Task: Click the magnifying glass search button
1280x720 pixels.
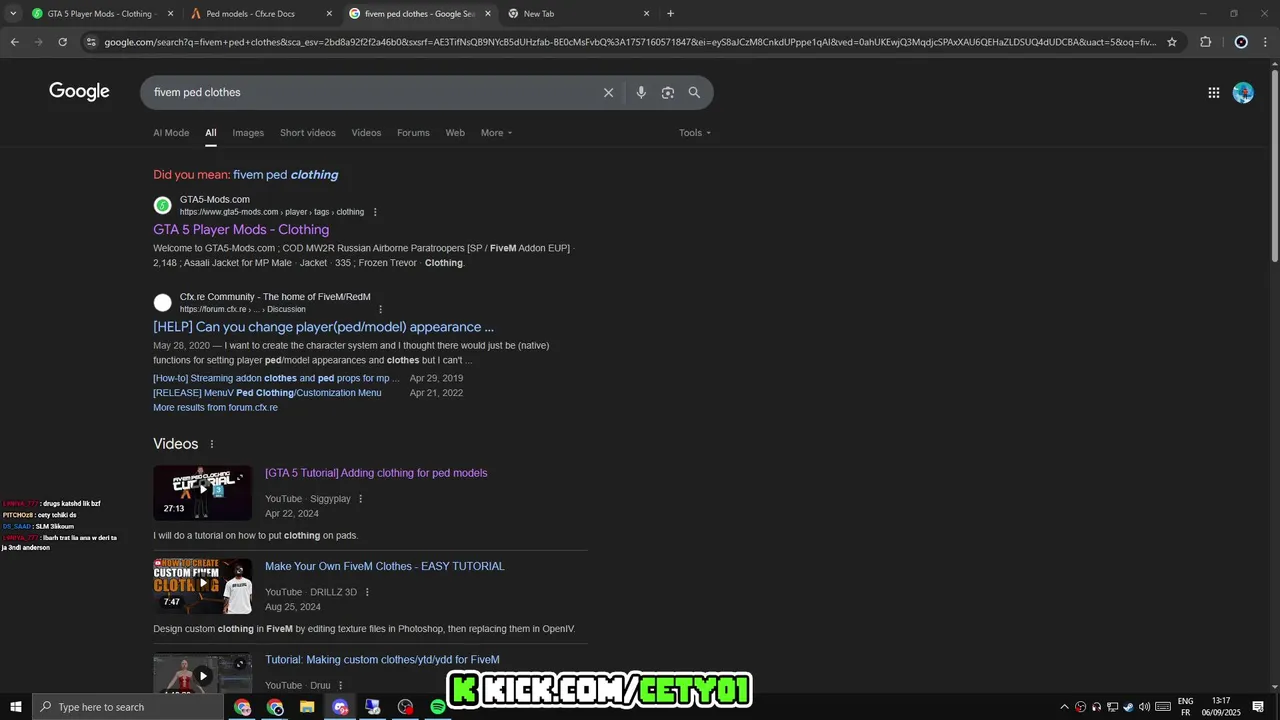Action: (x=694, y=92)
